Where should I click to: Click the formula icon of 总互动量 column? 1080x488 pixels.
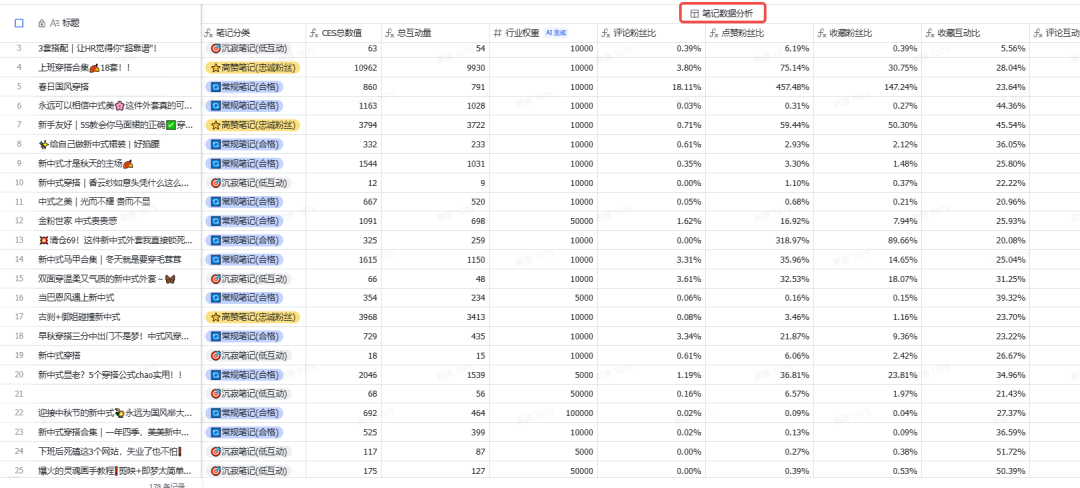(x=391, y=32)
